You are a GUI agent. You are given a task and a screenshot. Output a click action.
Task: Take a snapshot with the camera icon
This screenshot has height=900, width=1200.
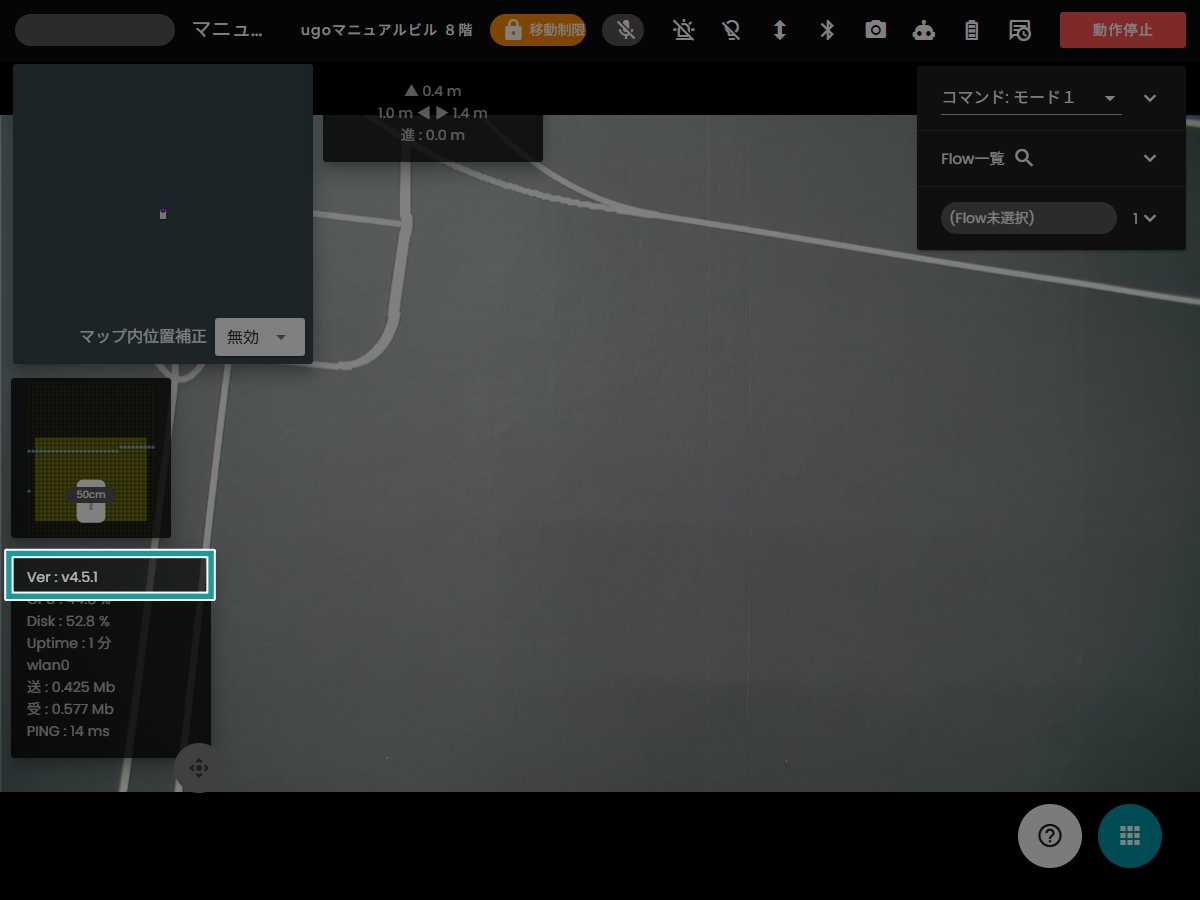[x=876, y=30]
